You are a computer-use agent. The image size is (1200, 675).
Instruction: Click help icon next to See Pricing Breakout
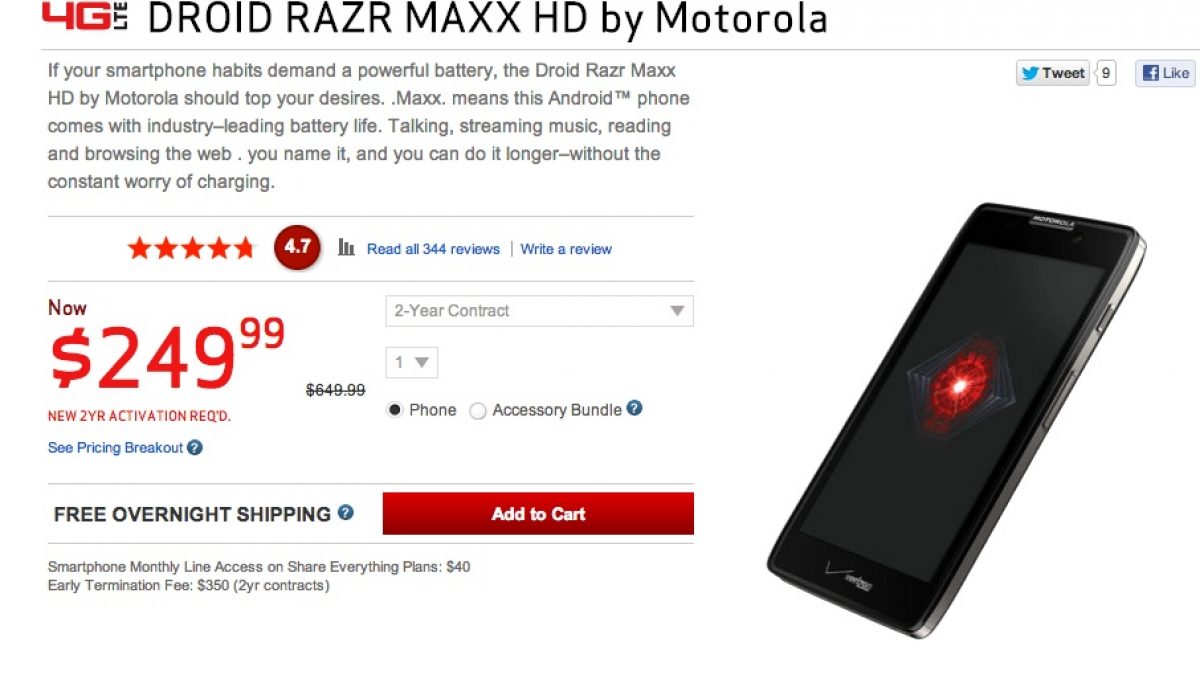195,448
